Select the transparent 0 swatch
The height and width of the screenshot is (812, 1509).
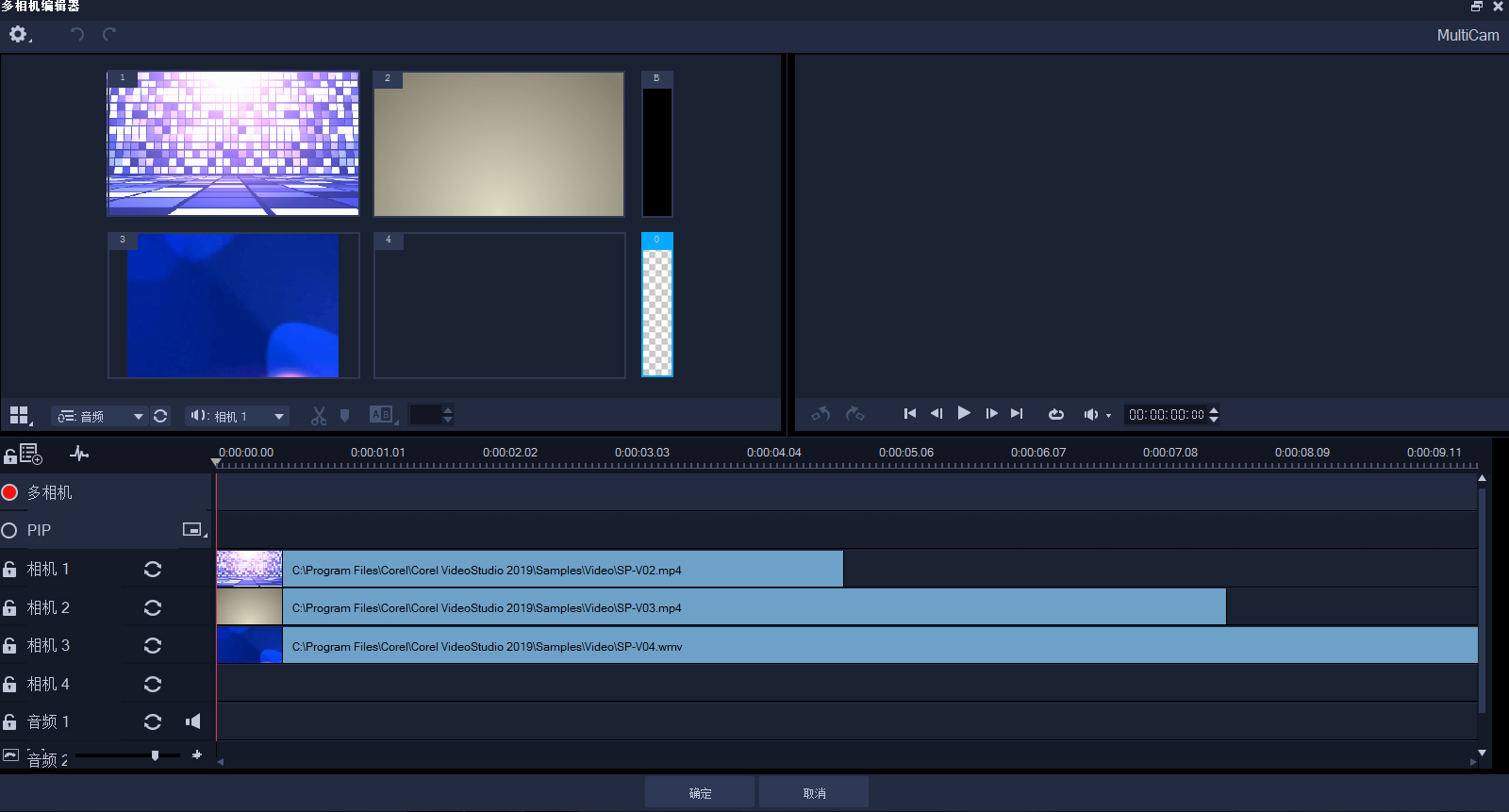pyautogui.click(x=657, y=305)
